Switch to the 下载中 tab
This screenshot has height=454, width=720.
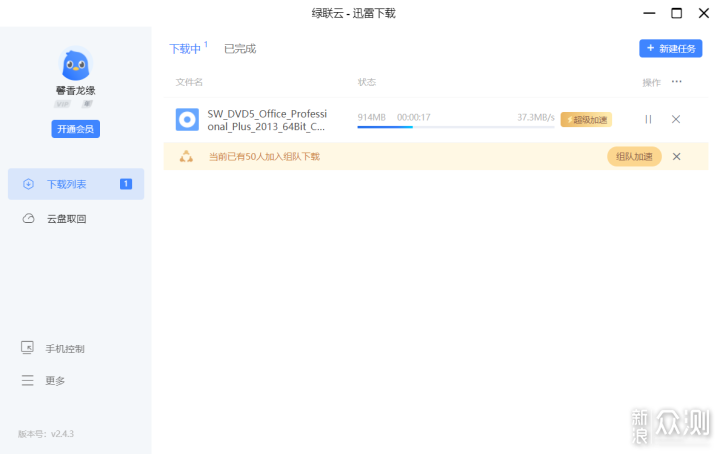point(185,49)
